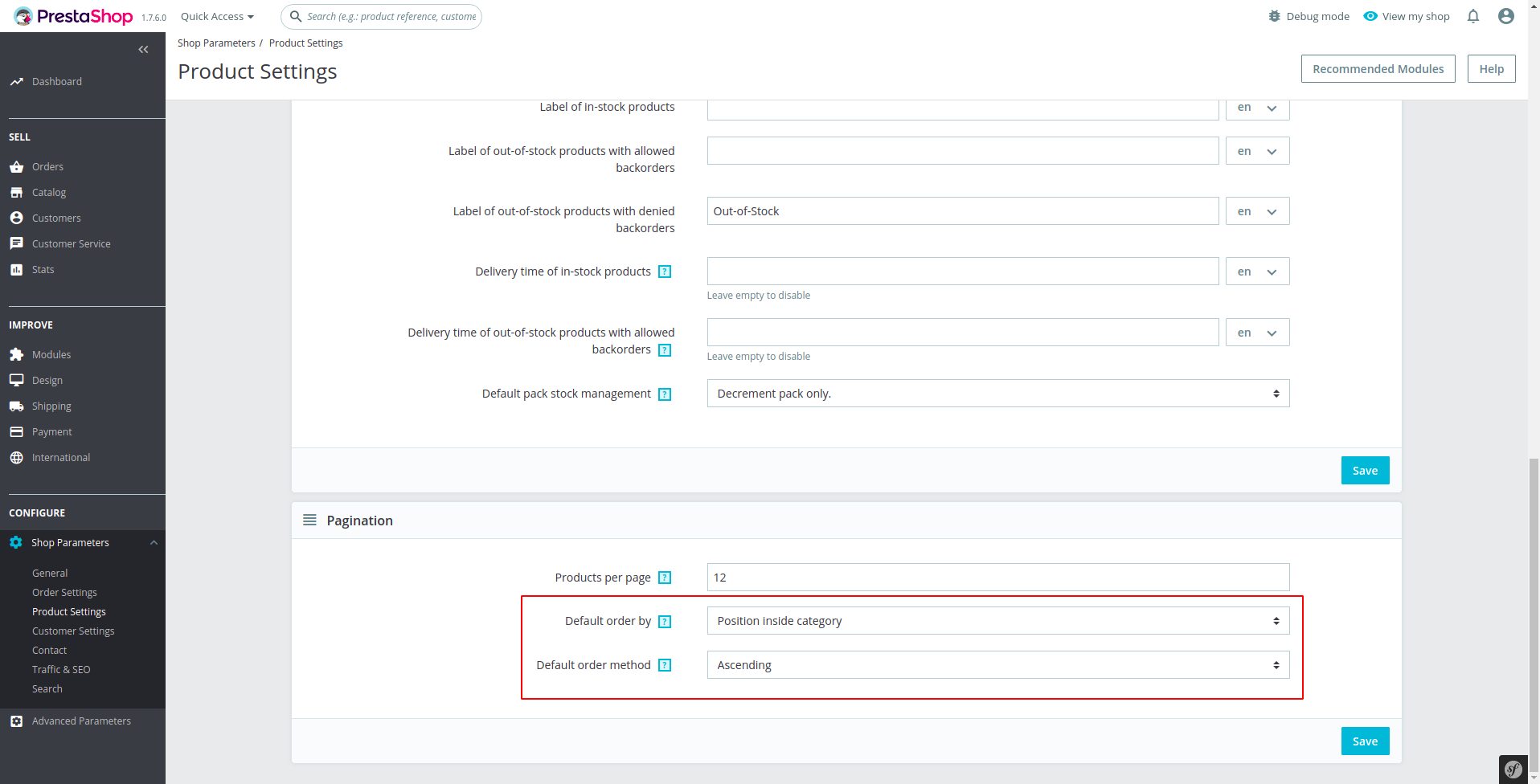
Task: Edit the Products per page value
Action: point(997,577)
